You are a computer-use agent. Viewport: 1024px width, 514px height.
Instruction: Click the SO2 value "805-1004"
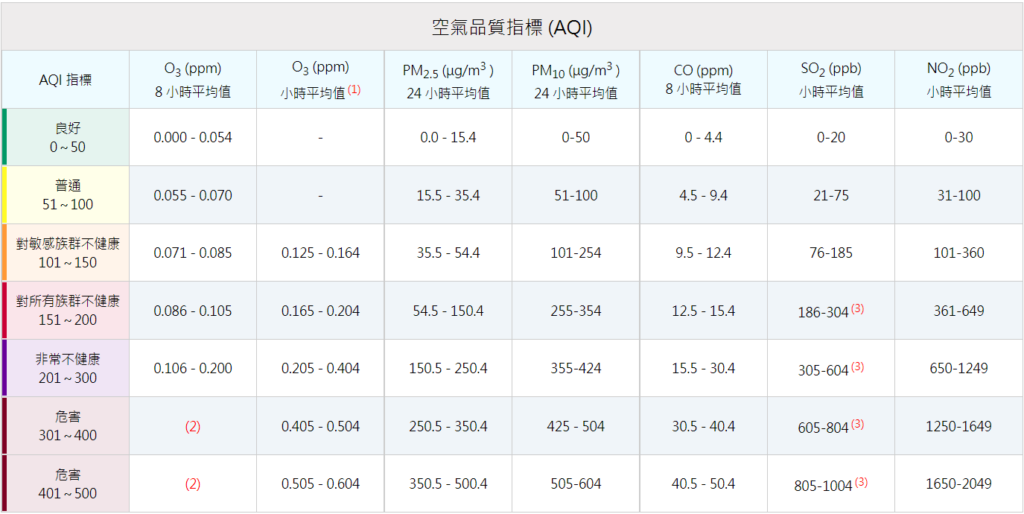coord(823,486)
